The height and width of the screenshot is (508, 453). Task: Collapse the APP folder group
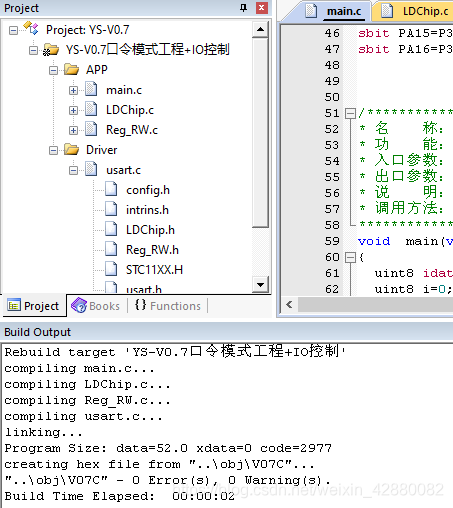coord(53,70)
